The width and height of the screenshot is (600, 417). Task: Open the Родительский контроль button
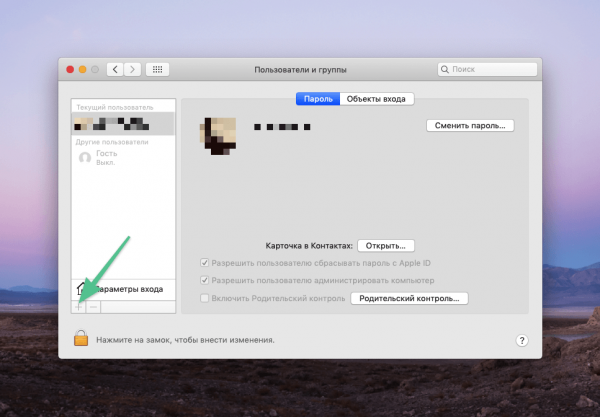coord(409,298)
